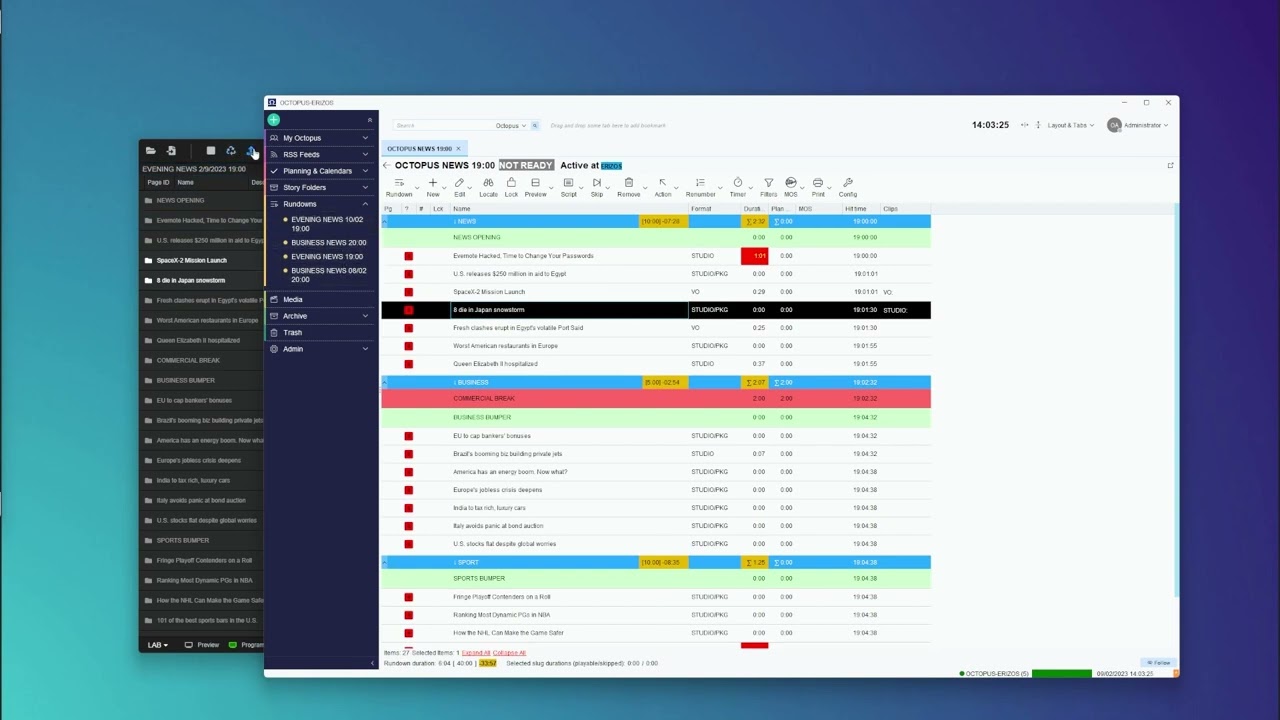This screenshot has width=1280, height=720.
Task: Click the ERIZOS link in the rundown header
Action: click(x=611, y=166)
